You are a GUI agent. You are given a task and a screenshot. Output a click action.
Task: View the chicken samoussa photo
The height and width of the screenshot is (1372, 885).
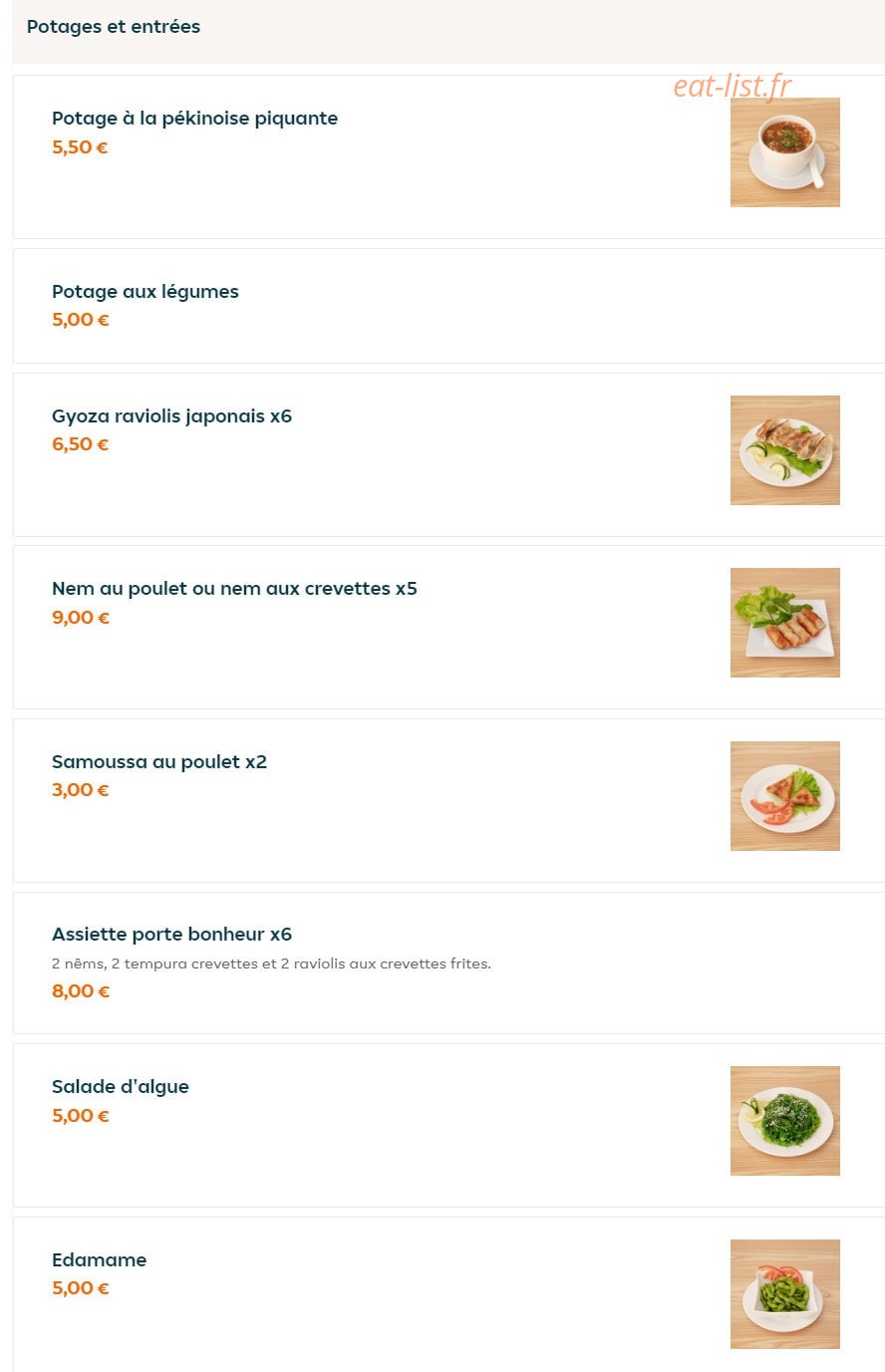(x=785, y=796)
